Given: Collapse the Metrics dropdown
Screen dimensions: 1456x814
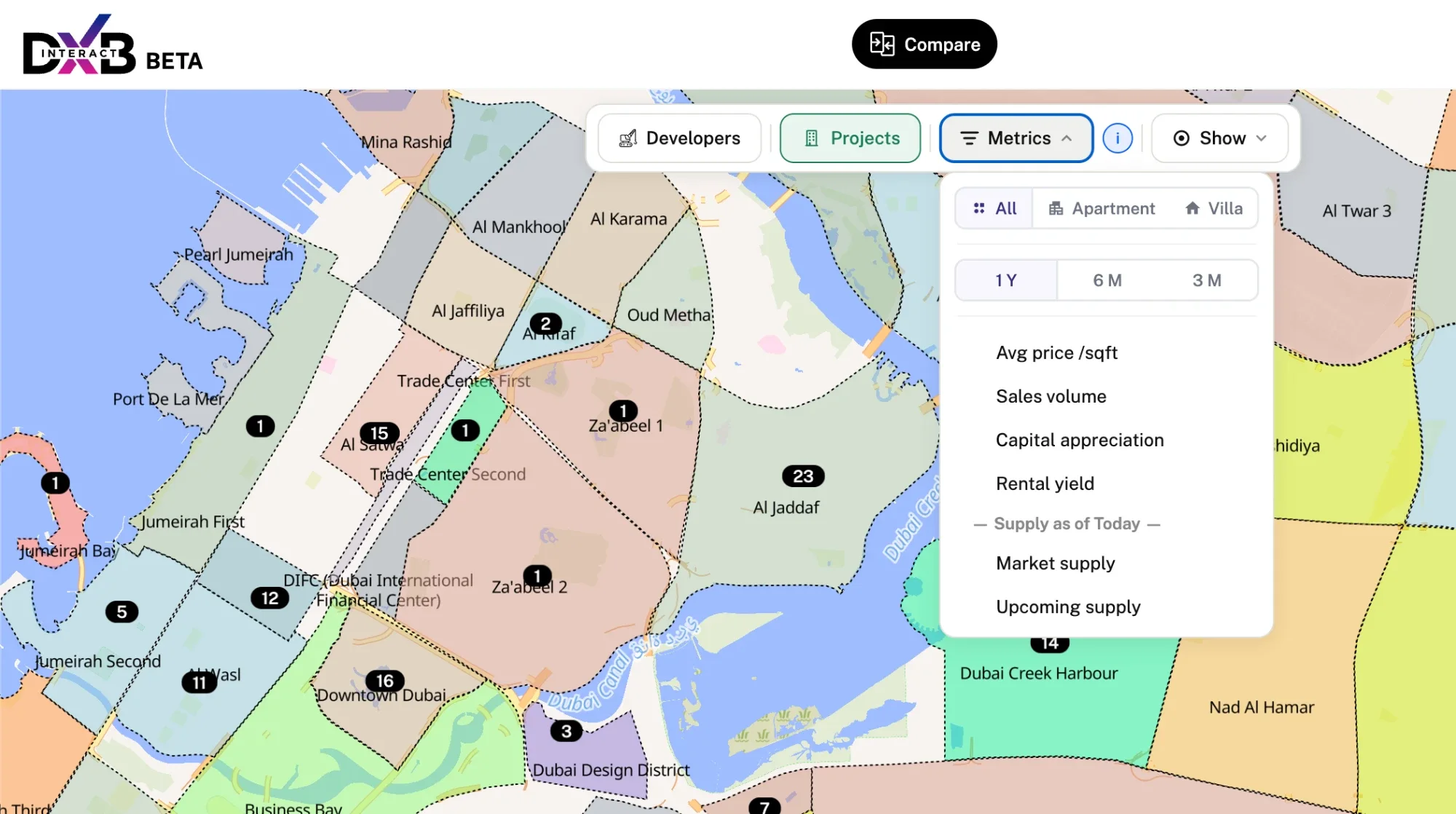Looking at the screenshot, I should click(x=1016, y=138).
